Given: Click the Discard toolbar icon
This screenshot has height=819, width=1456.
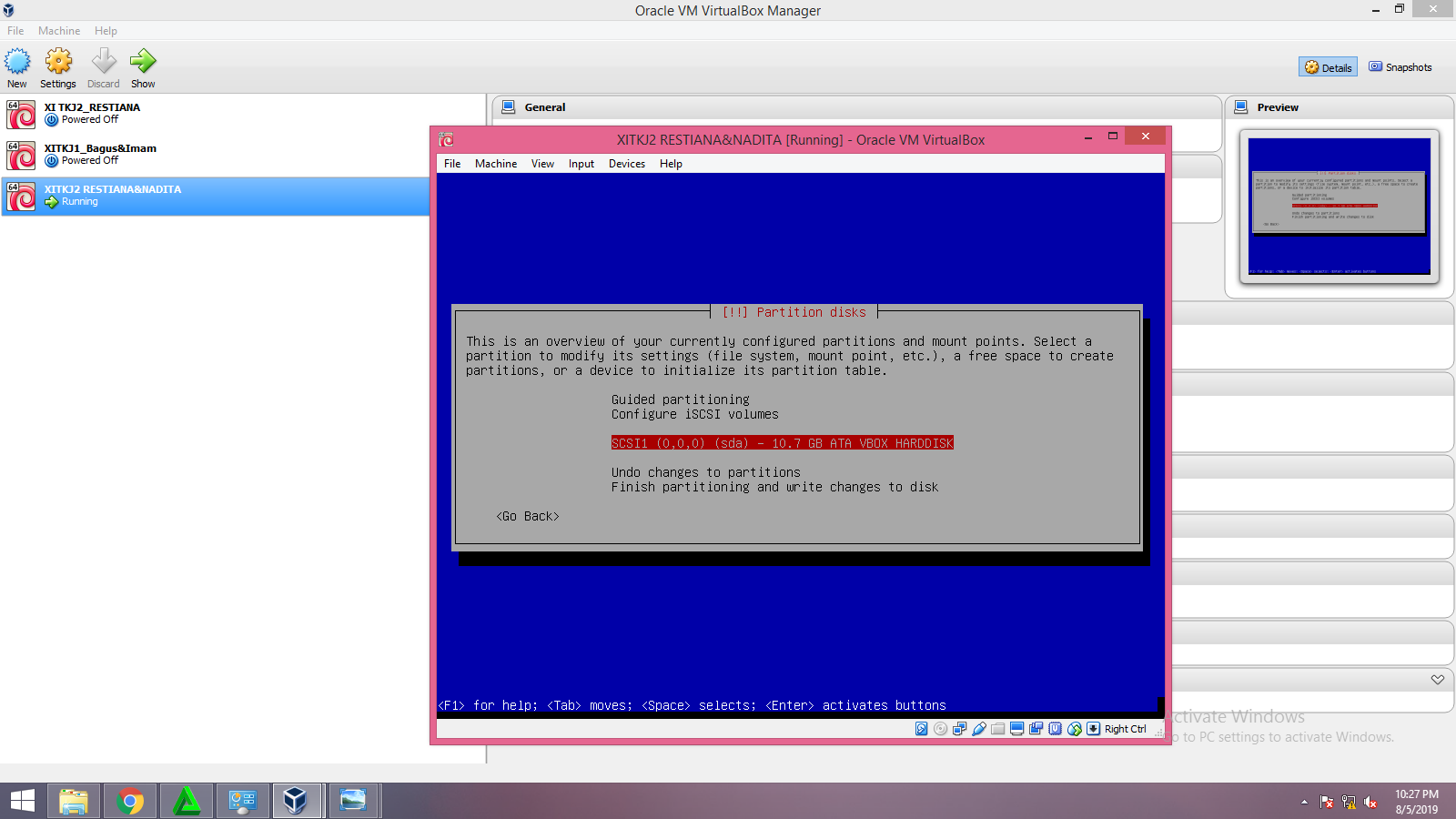Looking at the screenshot, I should (104, 62).
